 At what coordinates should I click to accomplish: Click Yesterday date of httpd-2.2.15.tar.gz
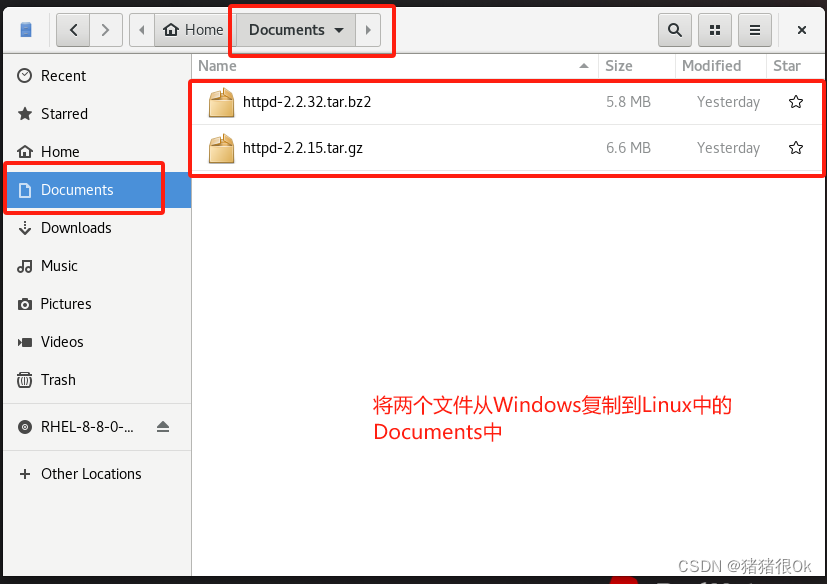click(x=728, y=148)
